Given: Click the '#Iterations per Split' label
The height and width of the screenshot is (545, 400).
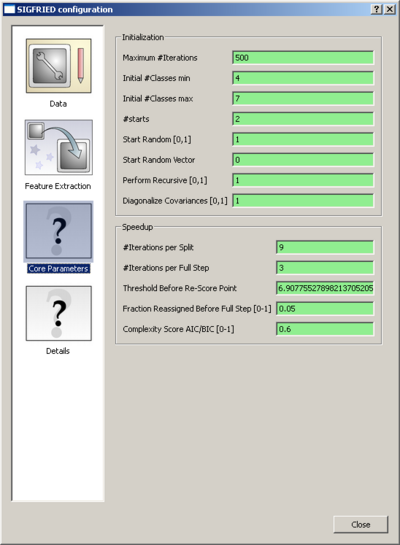Looking at the screenshot, I should [x=158, y=247].
